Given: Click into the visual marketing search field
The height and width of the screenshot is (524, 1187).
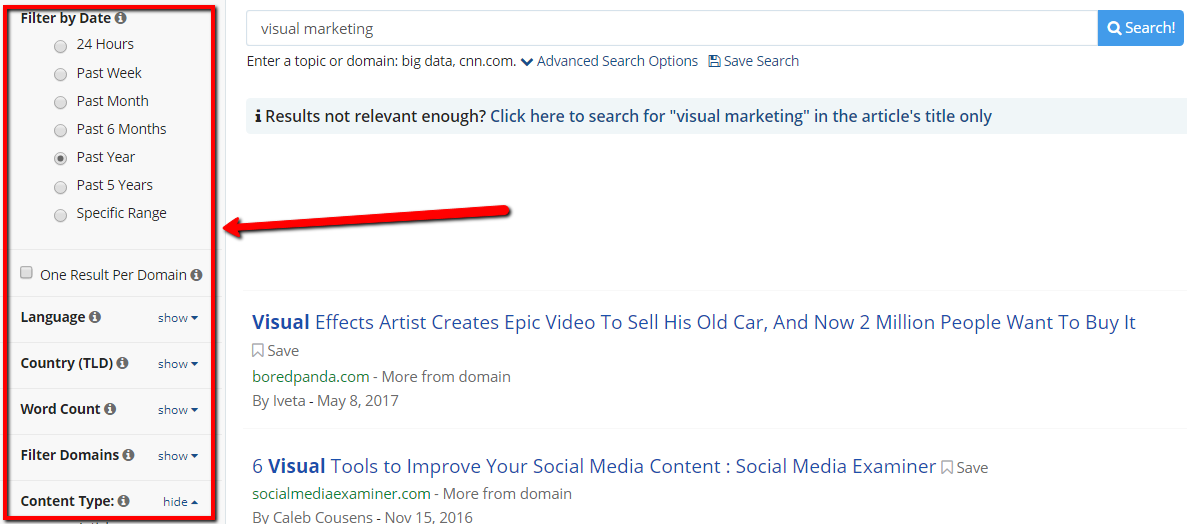Looking at the screenshot, I should point(670,29).
